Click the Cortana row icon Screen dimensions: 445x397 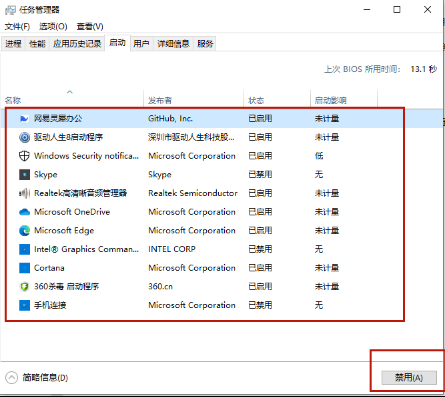24,268
